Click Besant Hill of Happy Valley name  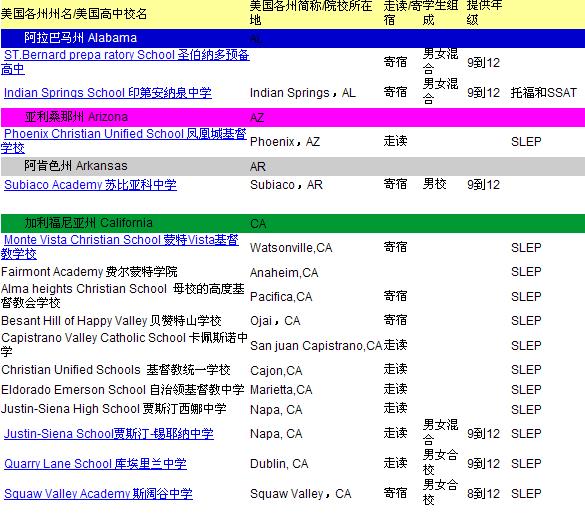click(111, 321)
